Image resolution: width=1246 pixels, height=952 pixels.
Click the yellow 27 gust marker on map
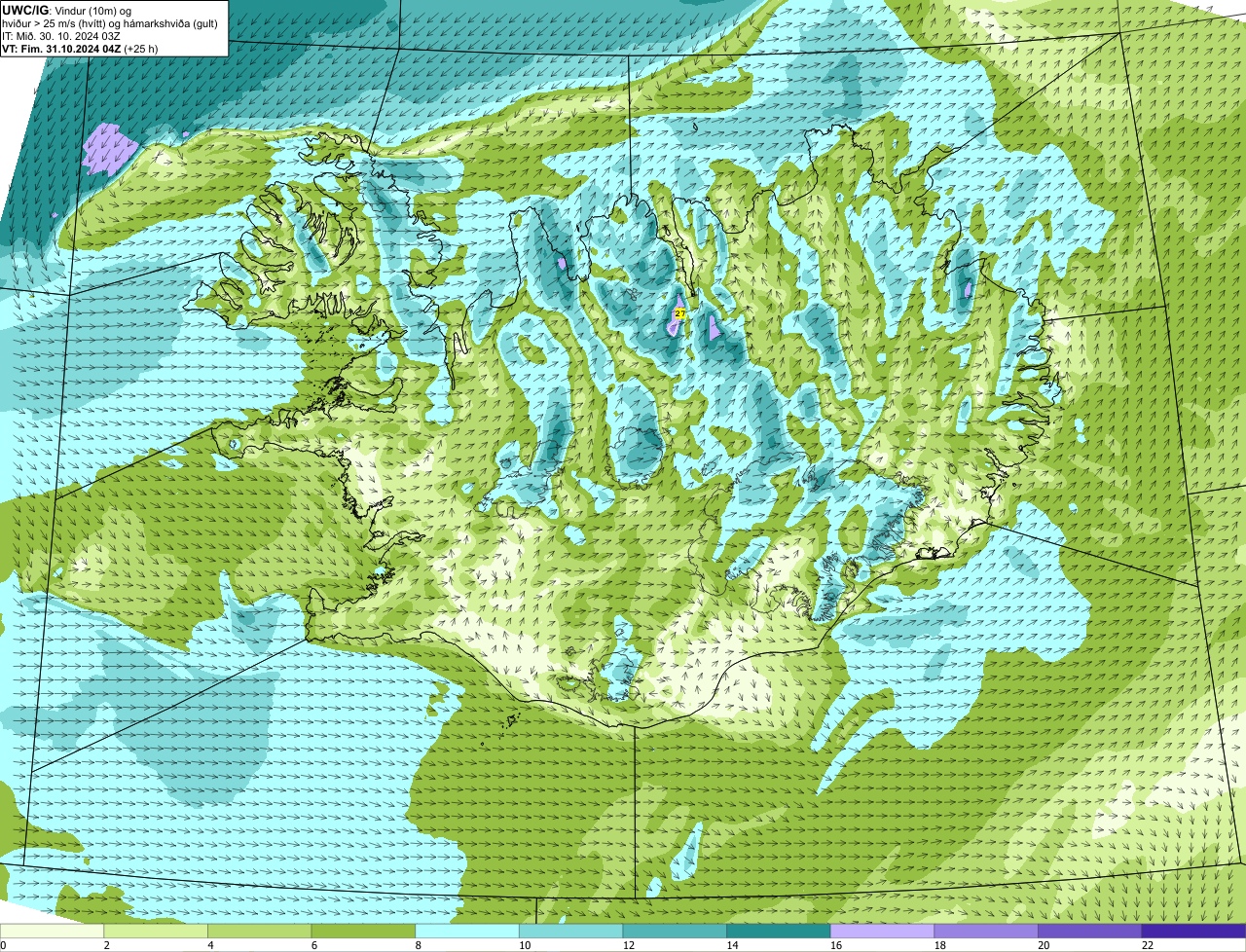click(679, 313)
